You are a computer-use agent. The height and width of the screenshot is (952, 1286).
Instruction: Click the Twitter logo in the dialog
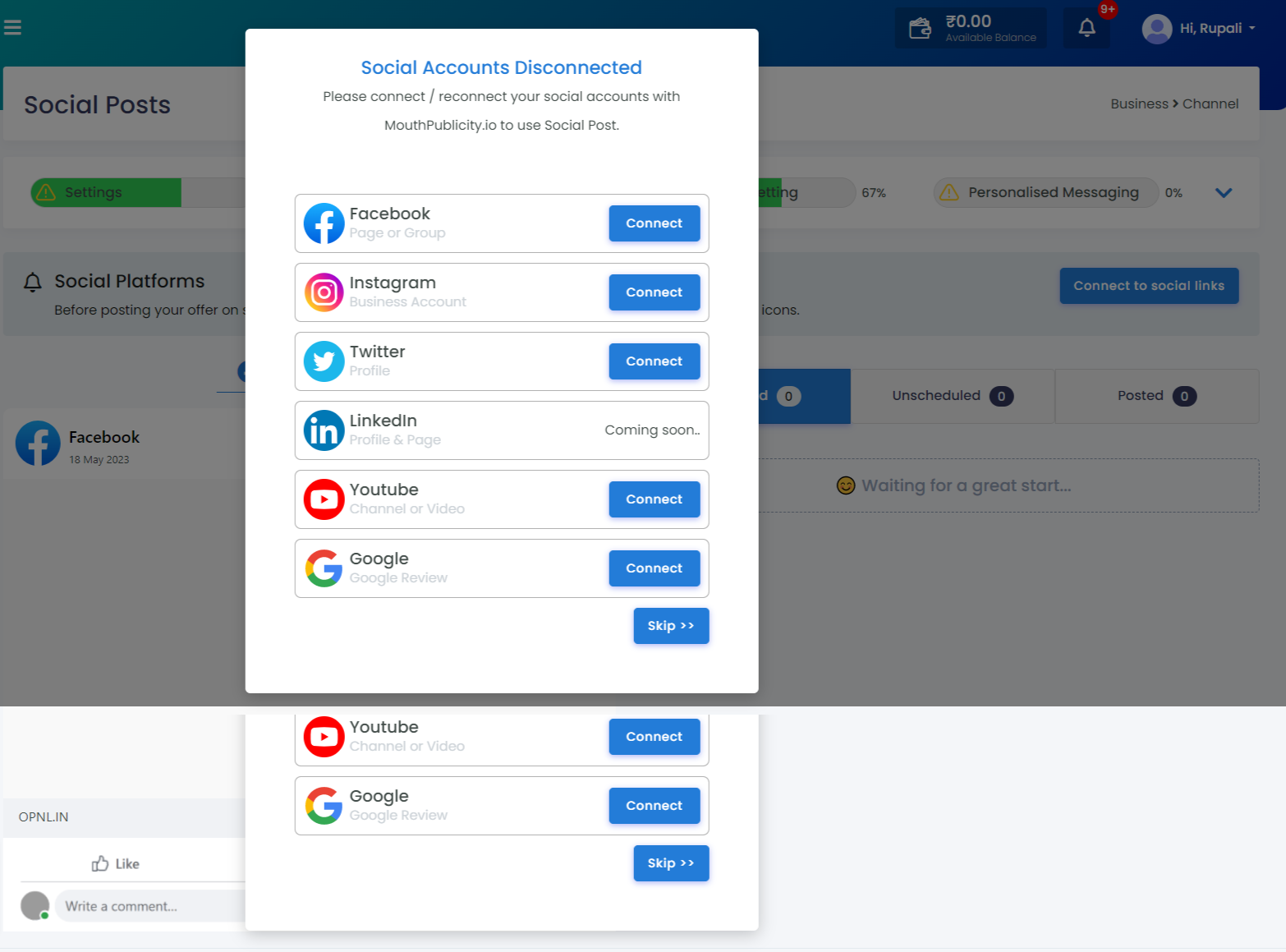point(324,361)
